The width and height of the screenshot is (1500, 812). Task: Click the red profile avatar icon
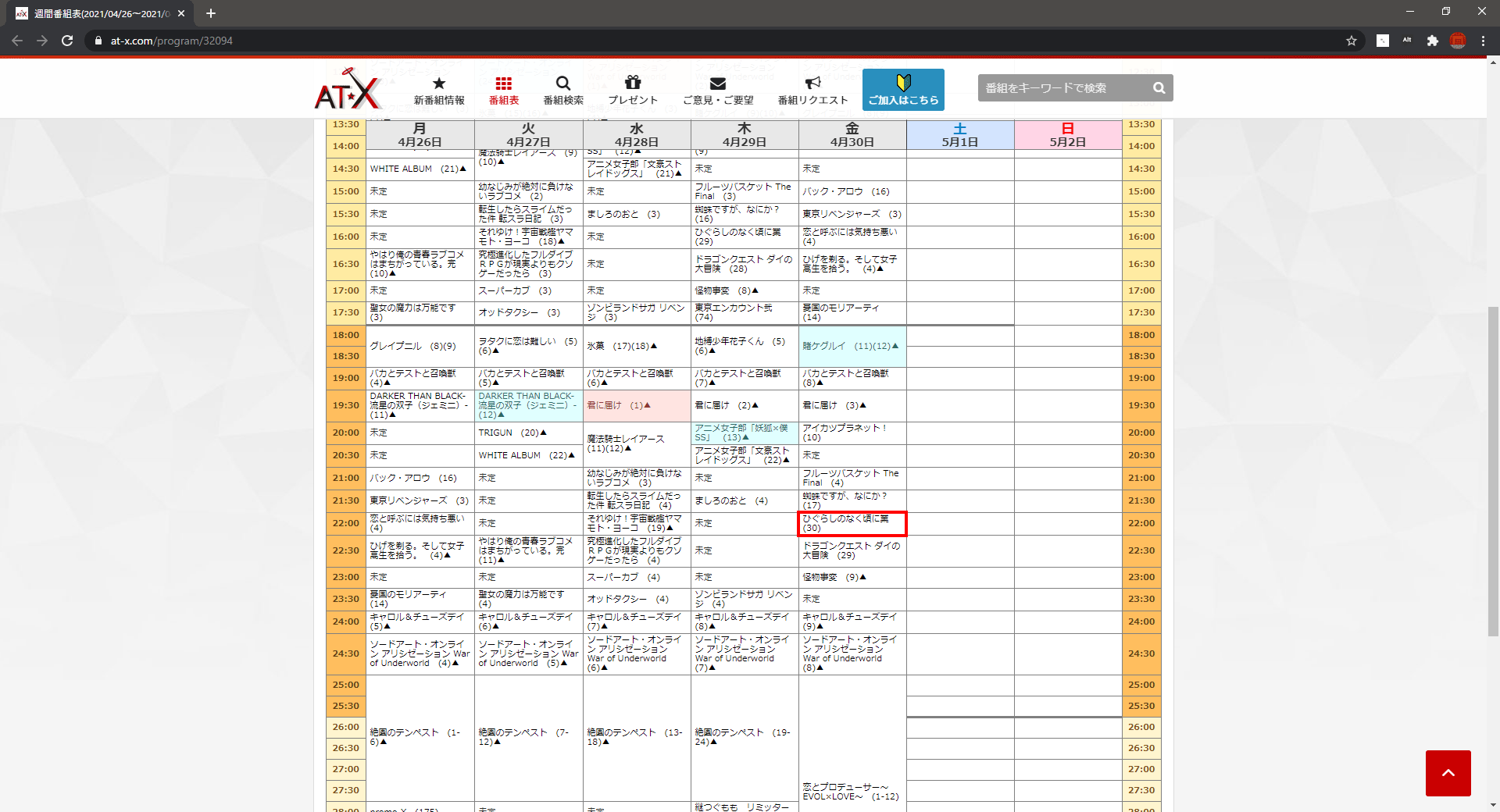[1458, 41]
